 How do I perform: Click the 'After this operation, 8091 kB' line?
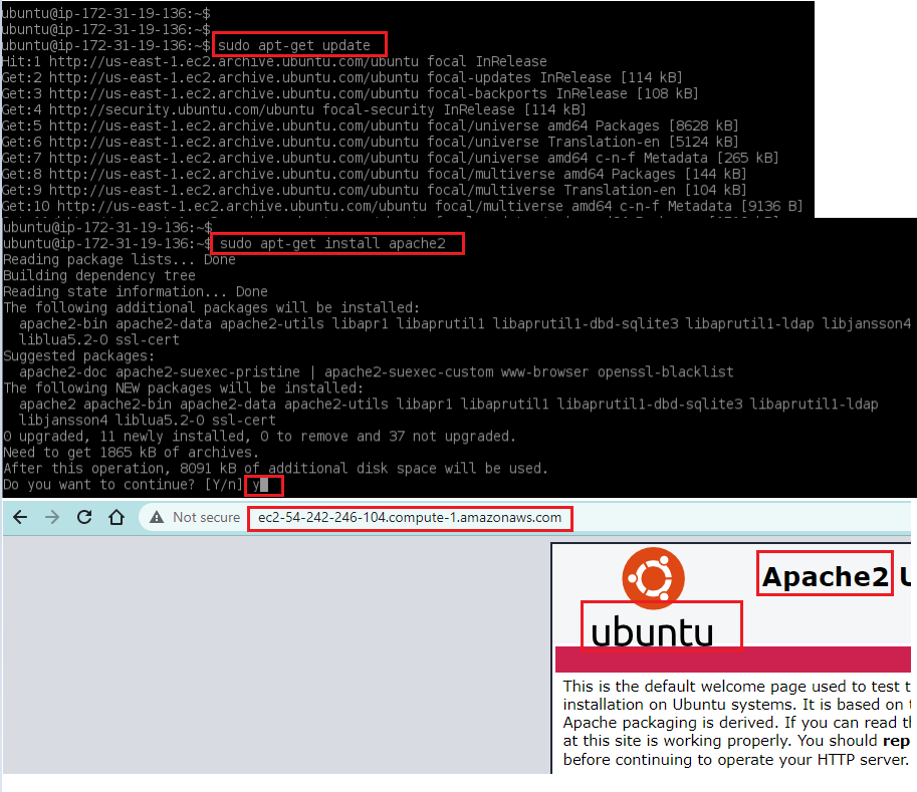tap(275, 469)
